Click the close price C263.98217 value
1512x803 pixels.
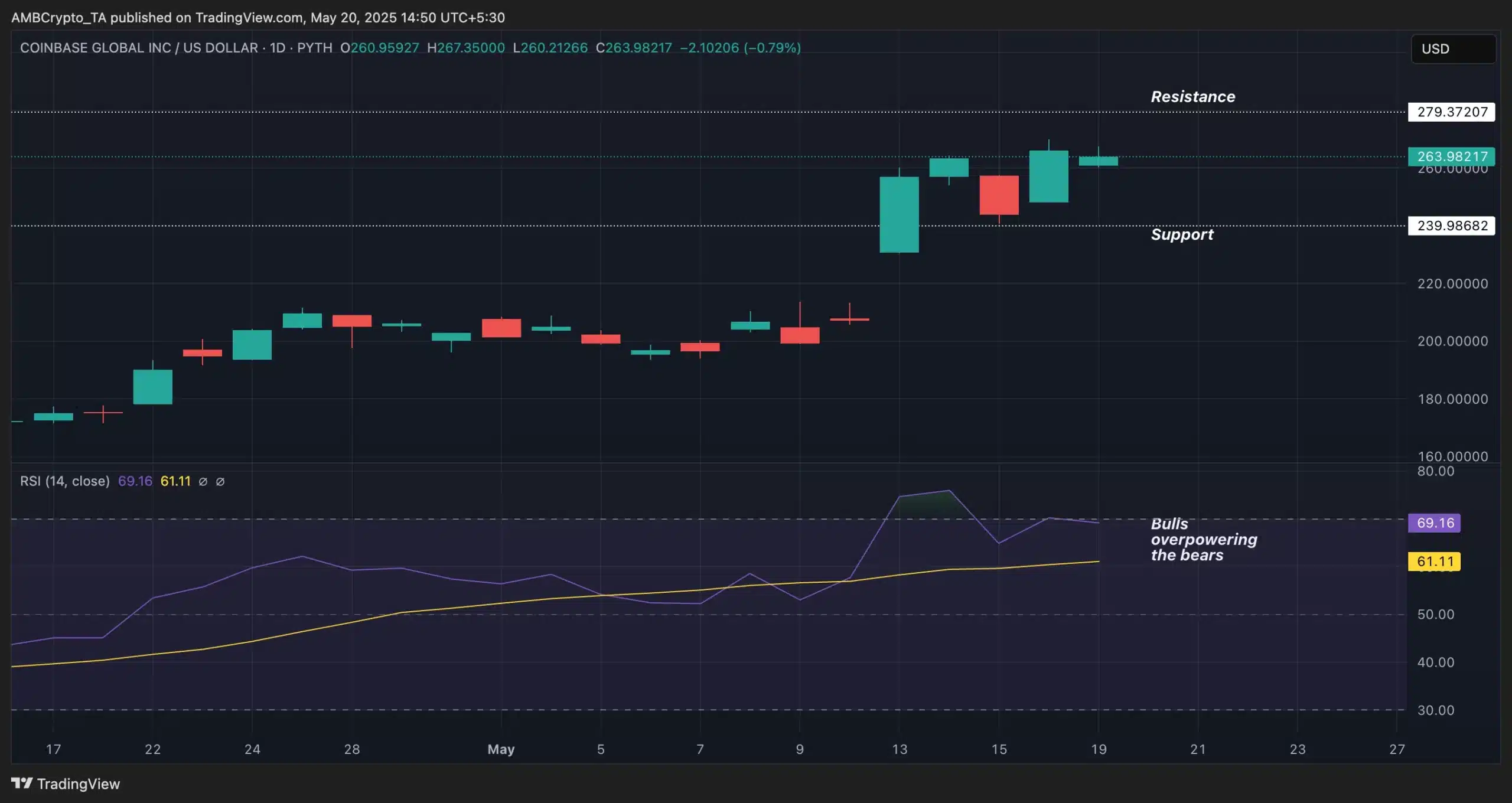[x=634, y=48]
